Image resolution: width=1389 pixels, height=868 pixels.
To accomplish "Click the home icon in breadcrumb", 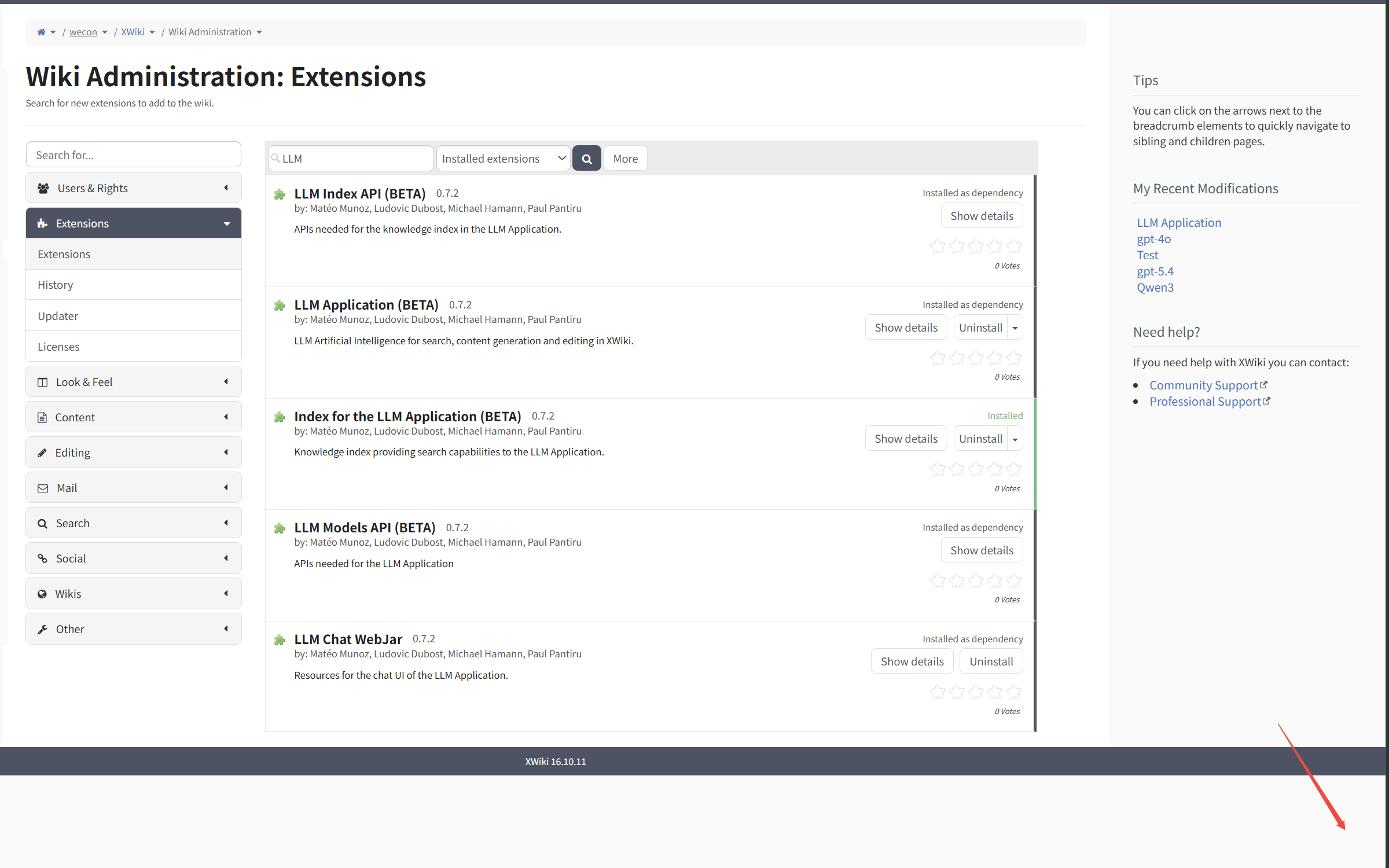I will point(41,32).
